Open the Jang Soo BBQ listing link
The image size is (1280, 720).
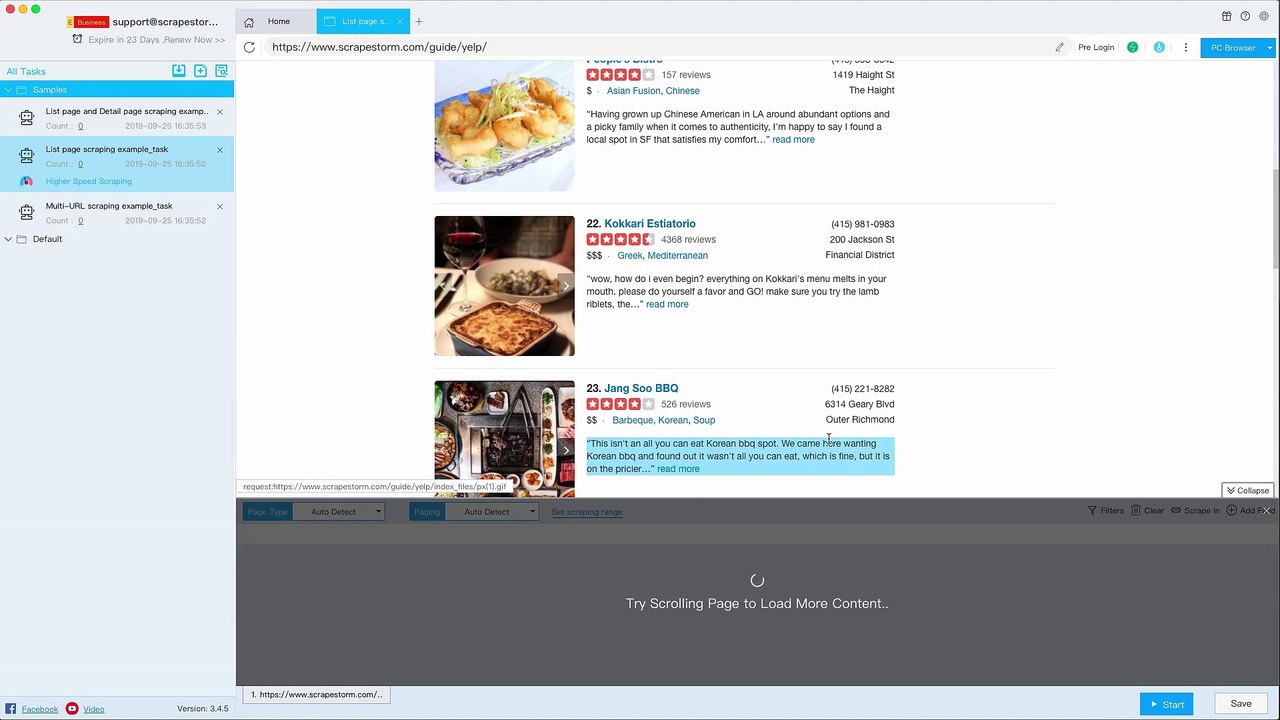(x=641, y=389)
